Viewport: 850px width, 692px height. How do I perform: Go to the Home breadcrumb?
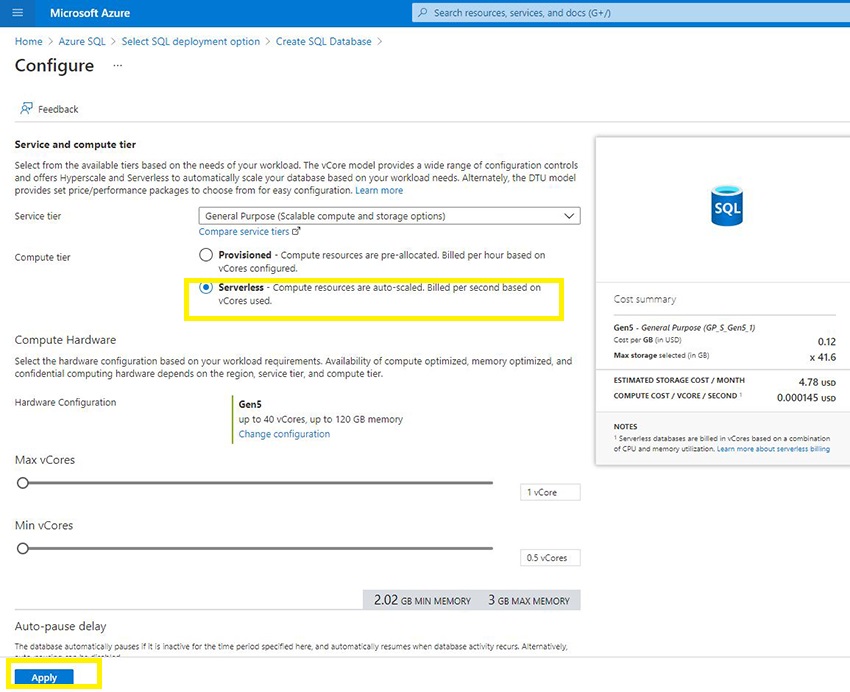click(x=29, y=41)
